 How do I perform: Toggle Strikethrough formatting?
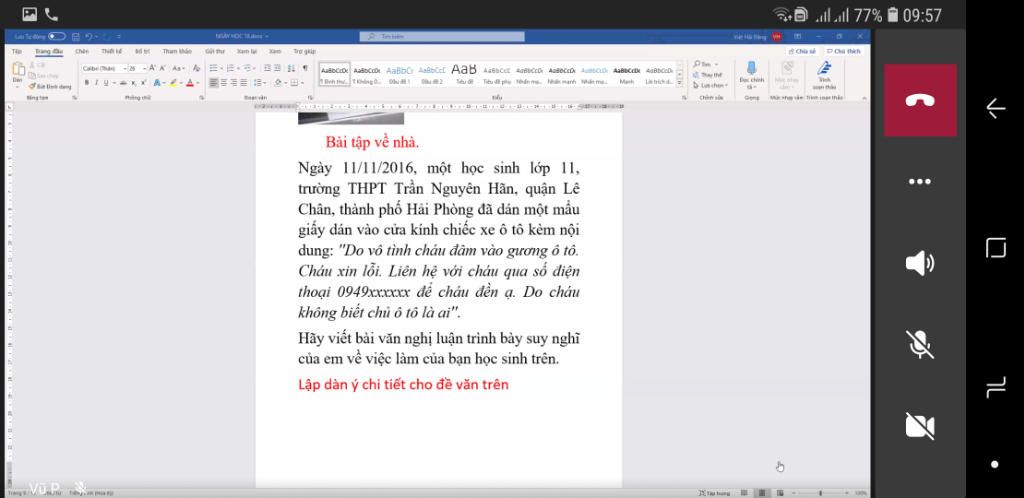tap(123, 83)
